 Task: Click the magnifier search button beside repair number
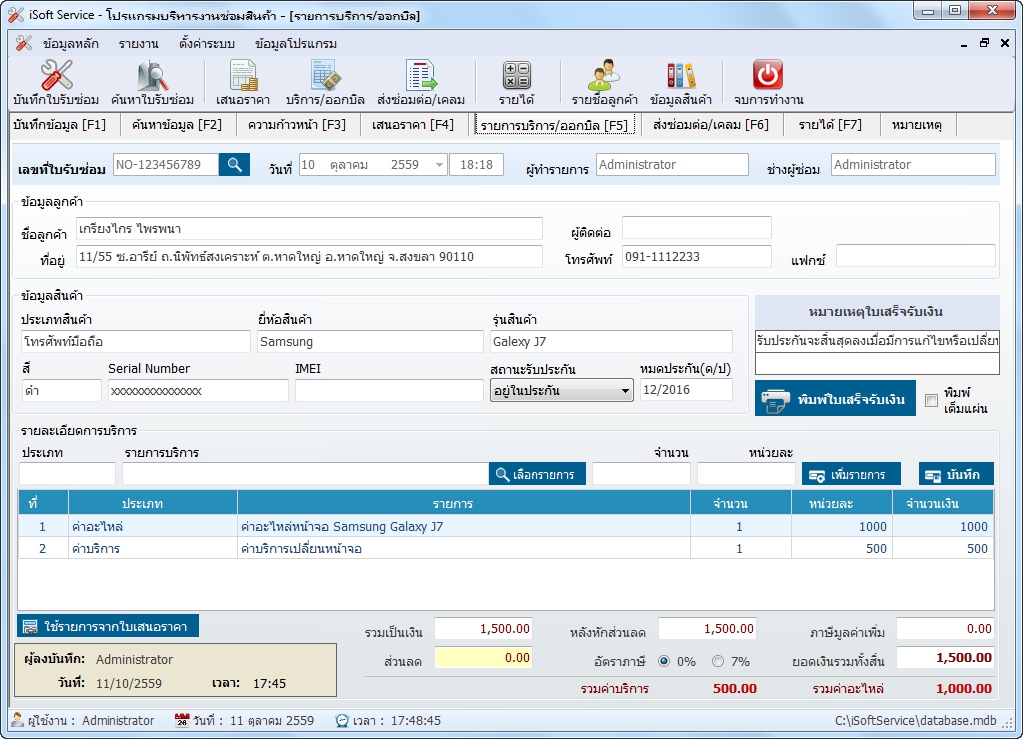pyautogui.click(x=234, y=165)
